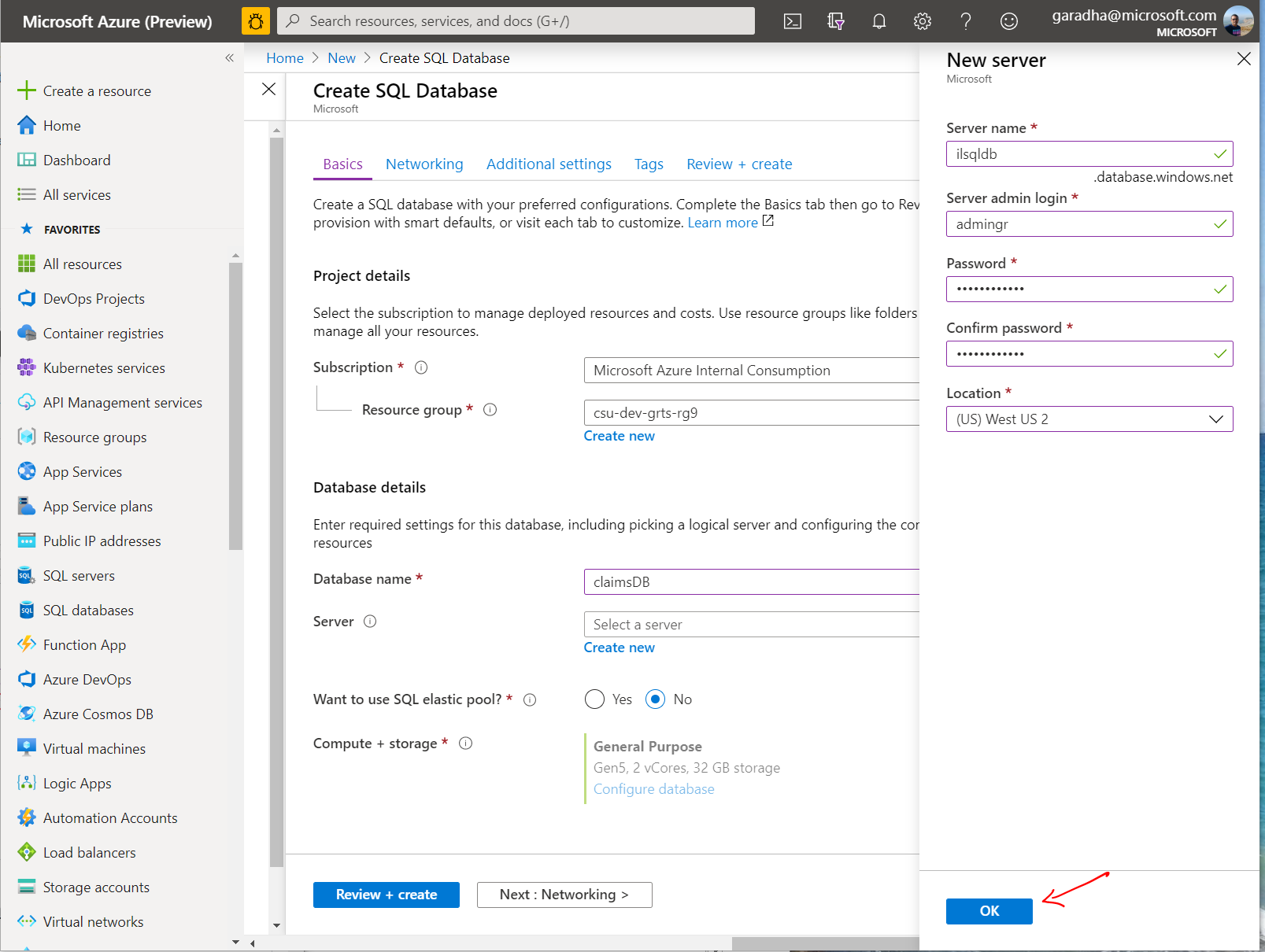Open SQL servers in sidebar

79,576
